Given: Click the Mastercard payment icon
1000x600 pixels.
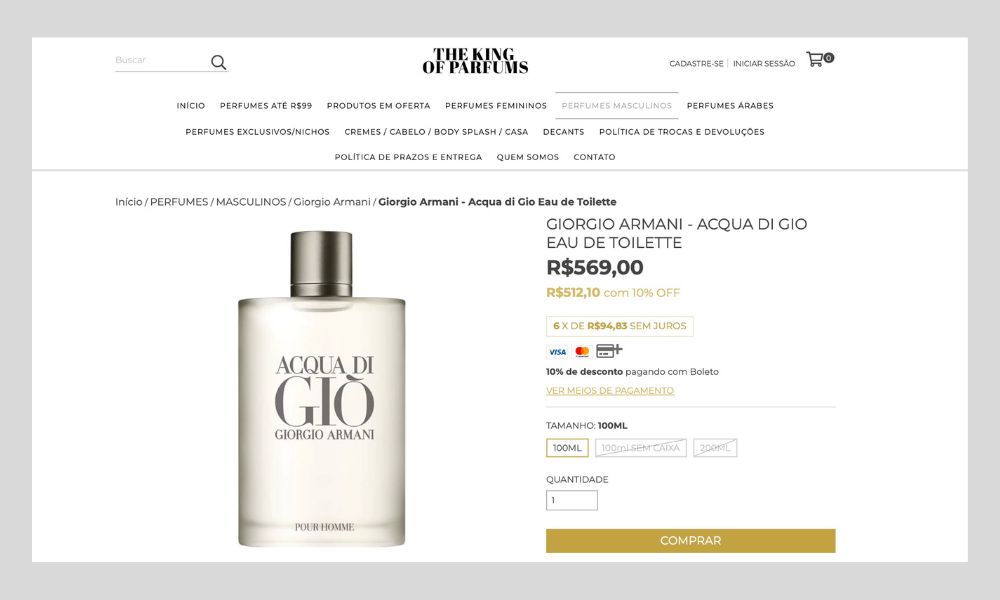Looking at the screenshot, I should (x=582, y=352).
